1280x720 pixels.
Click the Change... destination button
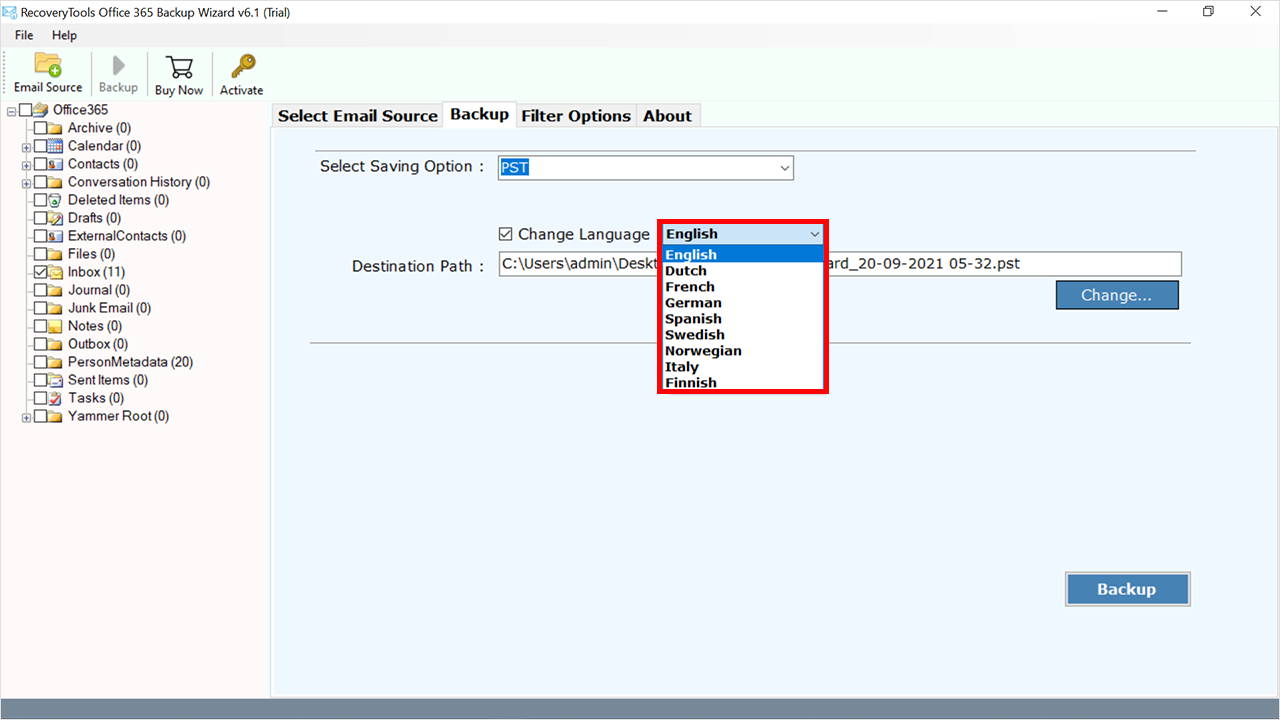pos(1117,295)
